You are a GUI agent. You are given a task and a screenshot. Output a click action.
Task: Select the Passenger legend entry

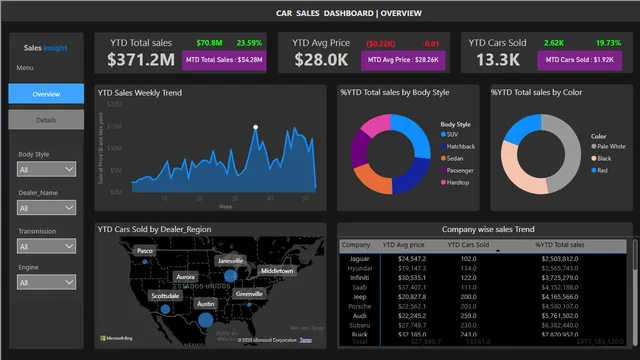click(x=458, y=170)
